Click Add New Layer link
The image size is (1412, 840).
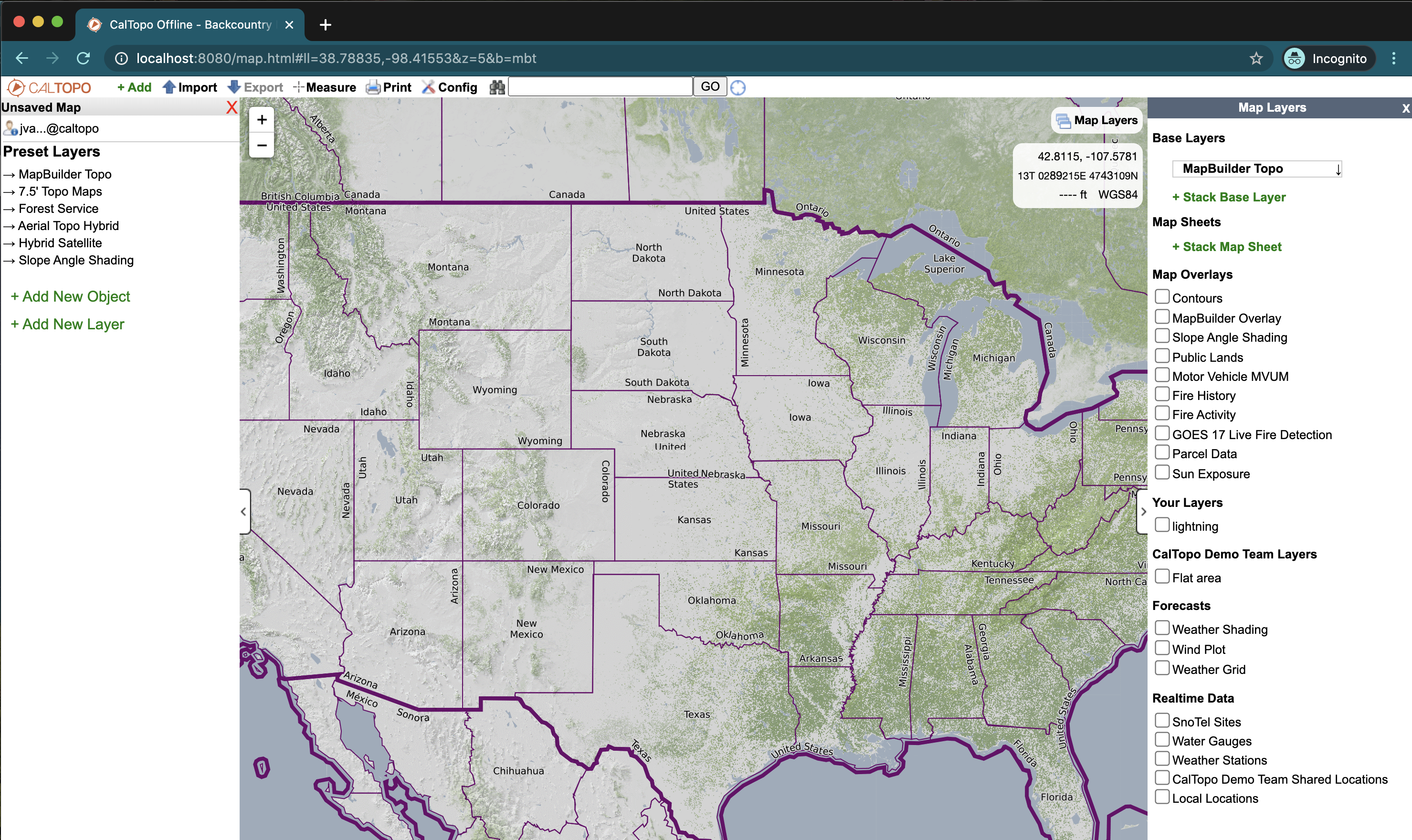tap(67, 325)
